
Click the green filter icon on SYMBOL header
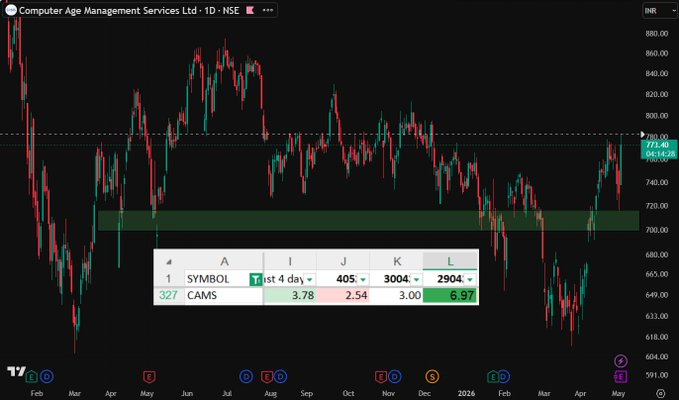click(x=256, y=279)
